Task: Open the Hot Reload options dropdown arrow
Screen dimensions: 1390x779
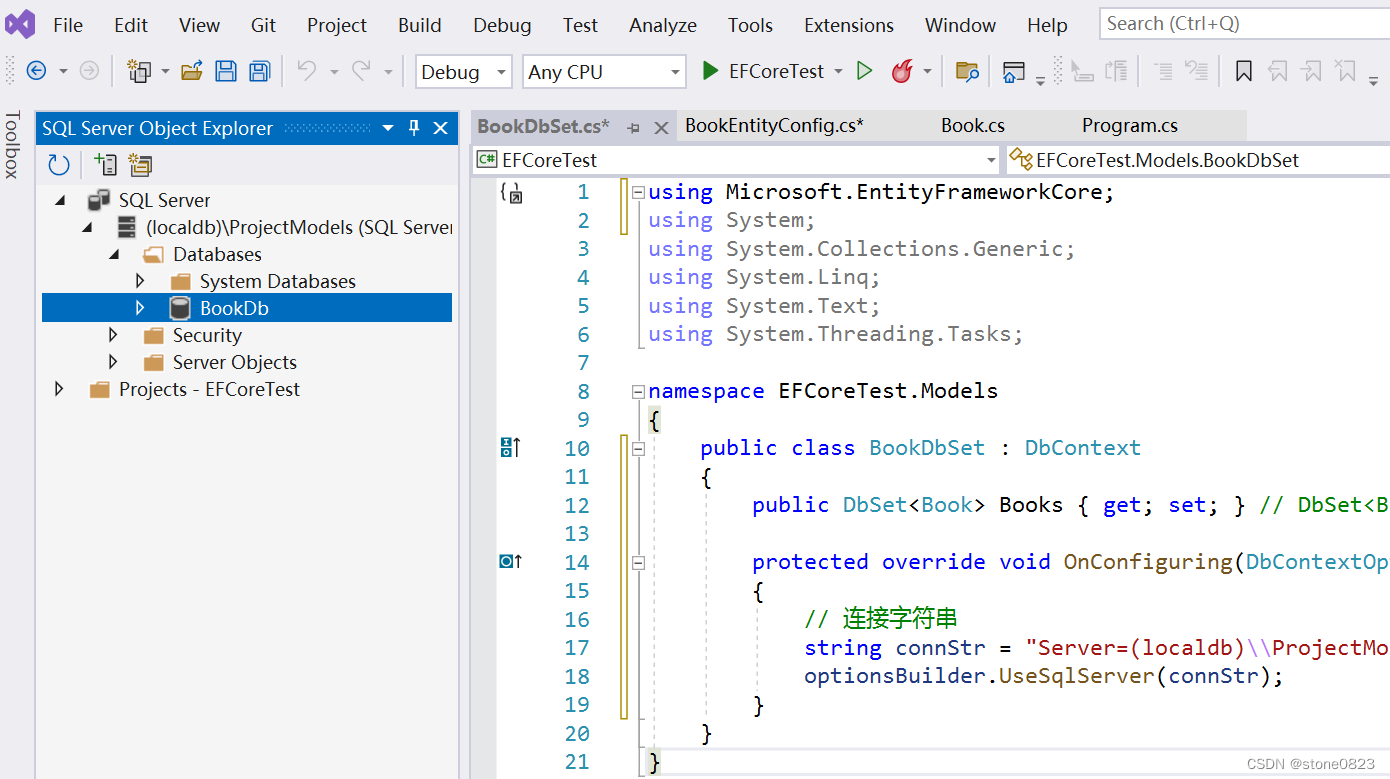Action: (x=927, y=71)
